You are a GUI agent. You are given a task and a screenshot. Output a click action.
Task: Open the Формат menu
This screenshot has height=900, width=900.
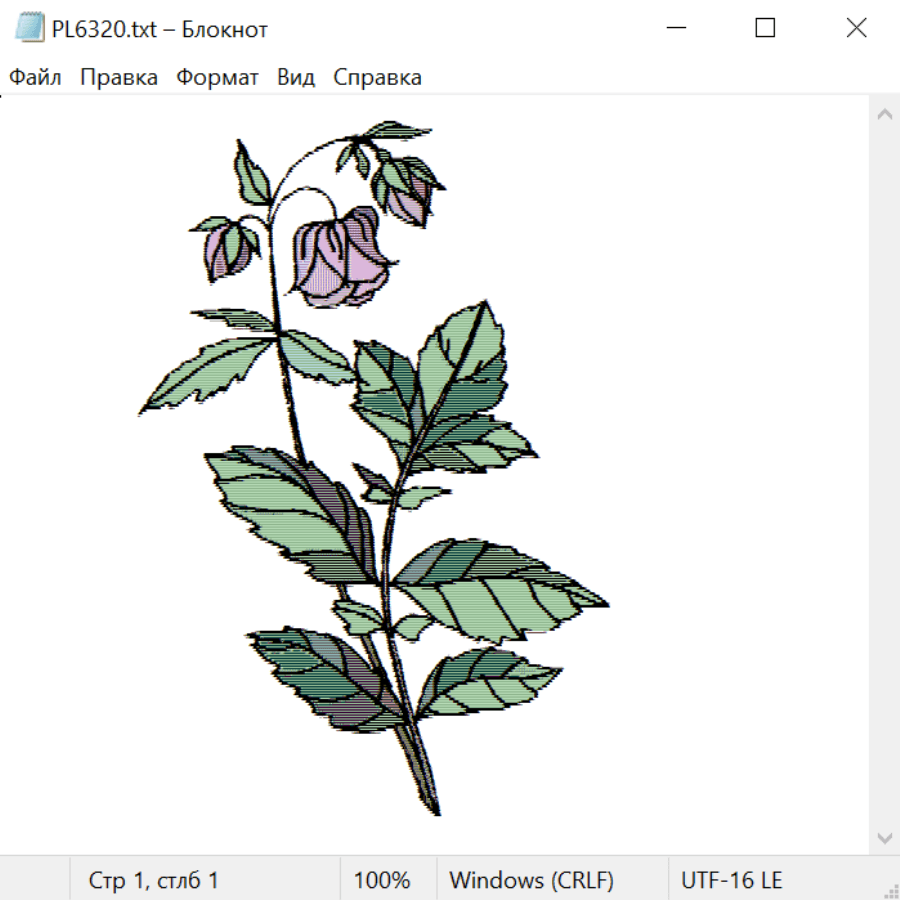[x=217, y=77]
